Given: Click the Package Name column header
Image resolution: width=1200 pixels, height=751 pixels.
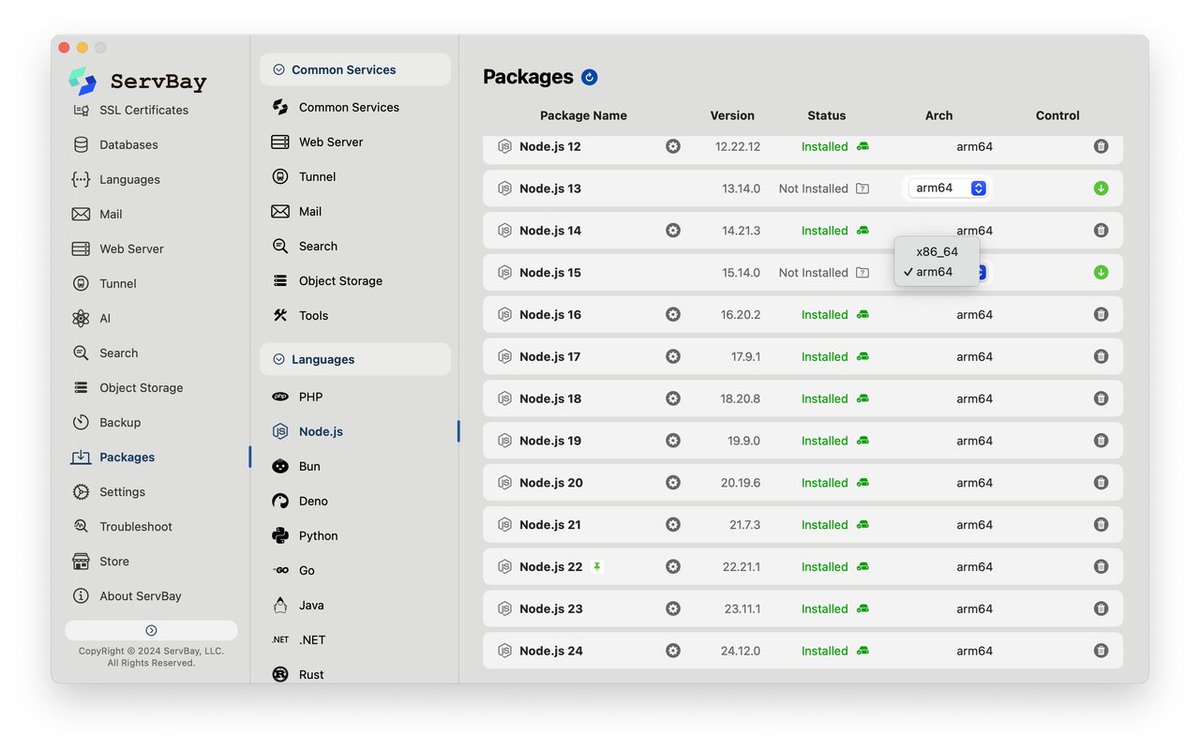Looking at the screenshot, I should click(x=583, y=116).
